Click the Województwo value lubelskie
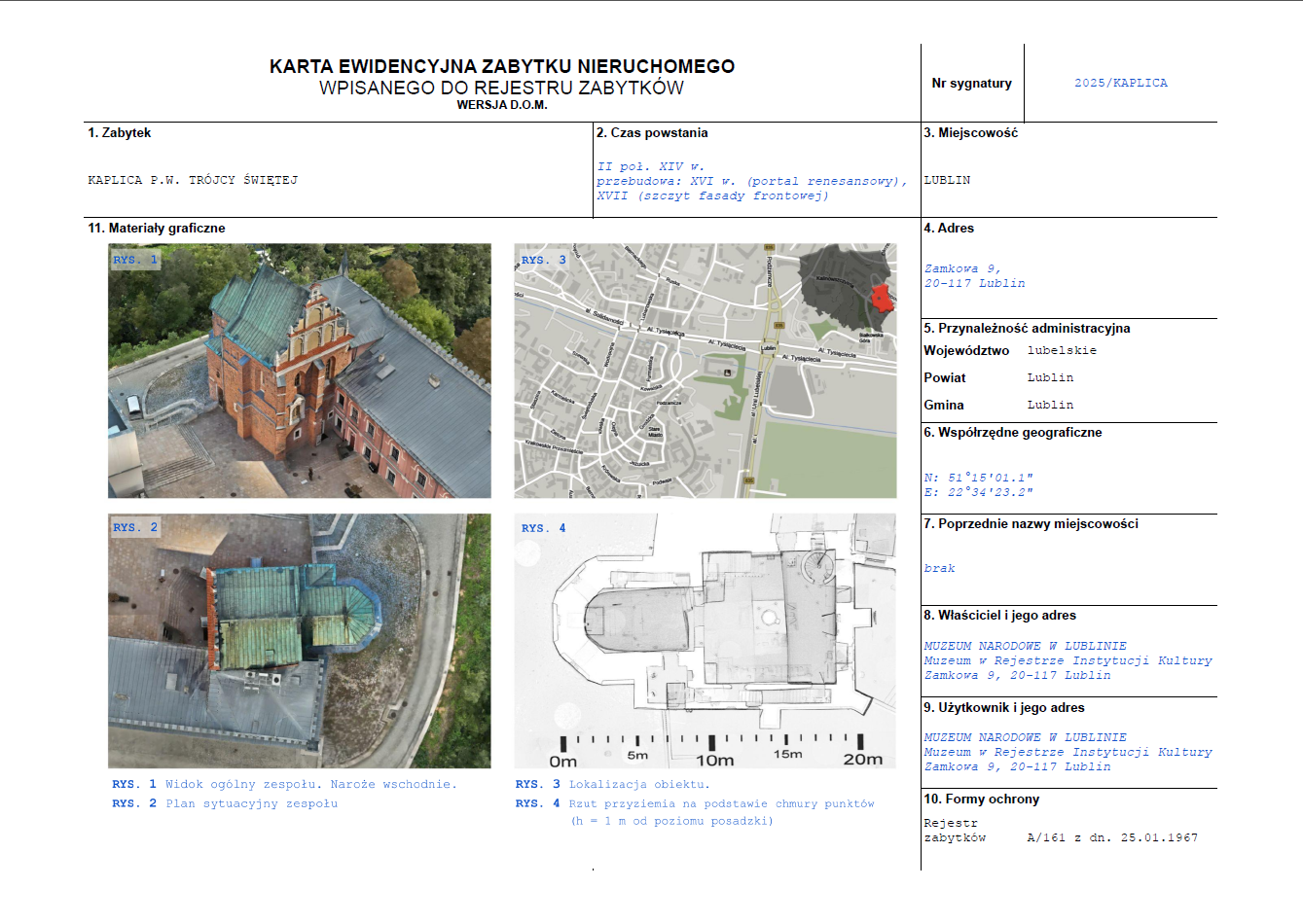The height and width of the screenshot is (924, 1303). coord(1062,350)
